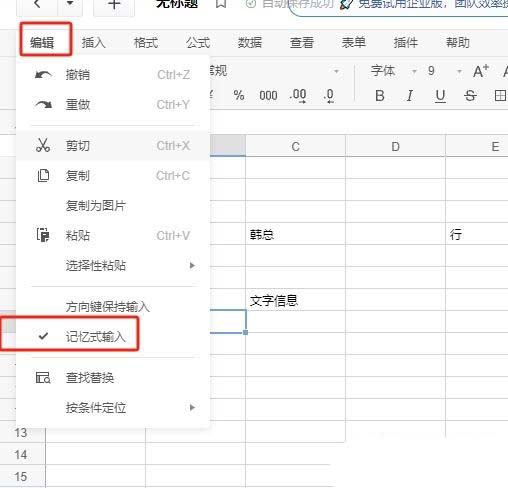
Task: Select row 14 header
Action: (21, 454)
